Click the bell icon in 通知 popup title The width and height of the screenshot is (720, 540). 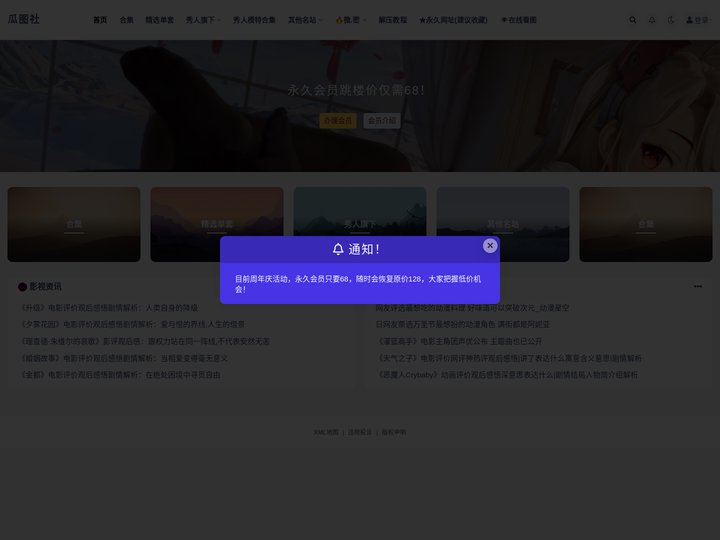pyautogui.click(x=338, y=249)
